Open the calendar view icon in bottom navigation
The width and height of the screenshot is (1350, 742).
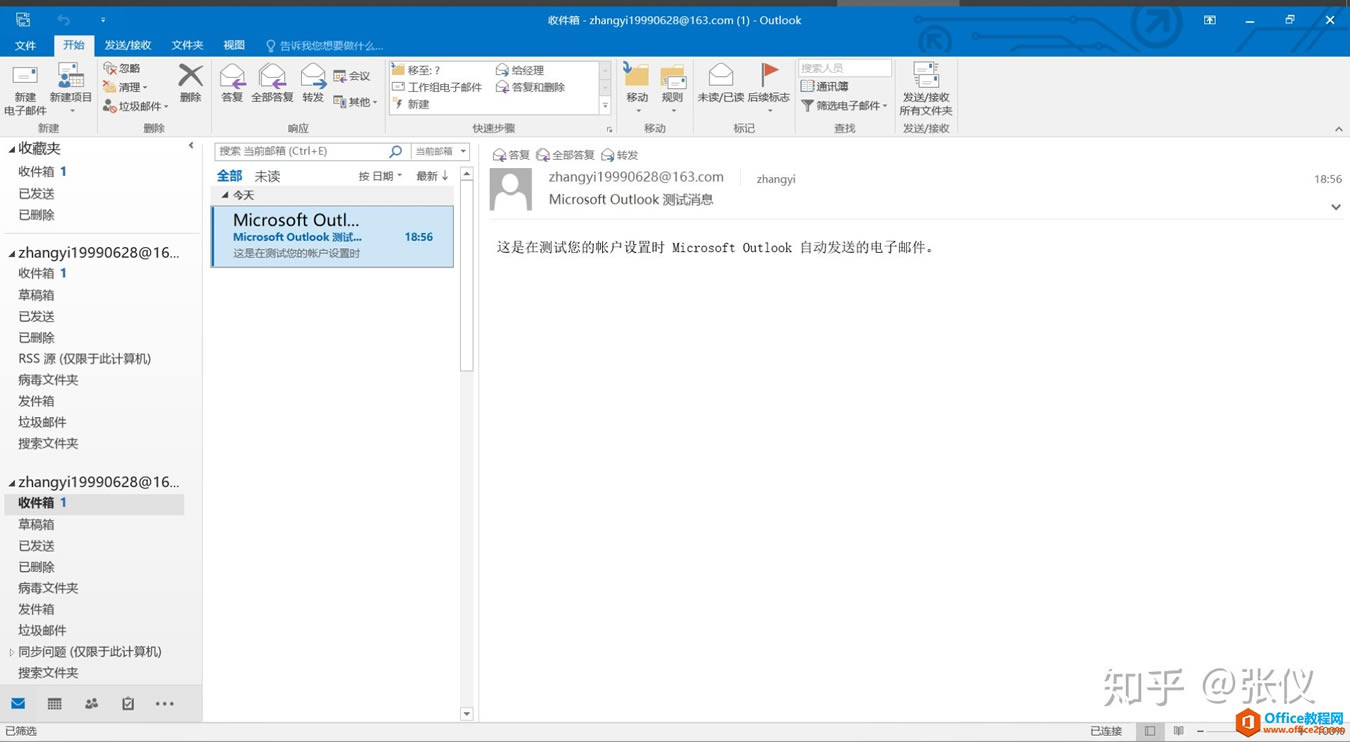click(x=55, y=704)
